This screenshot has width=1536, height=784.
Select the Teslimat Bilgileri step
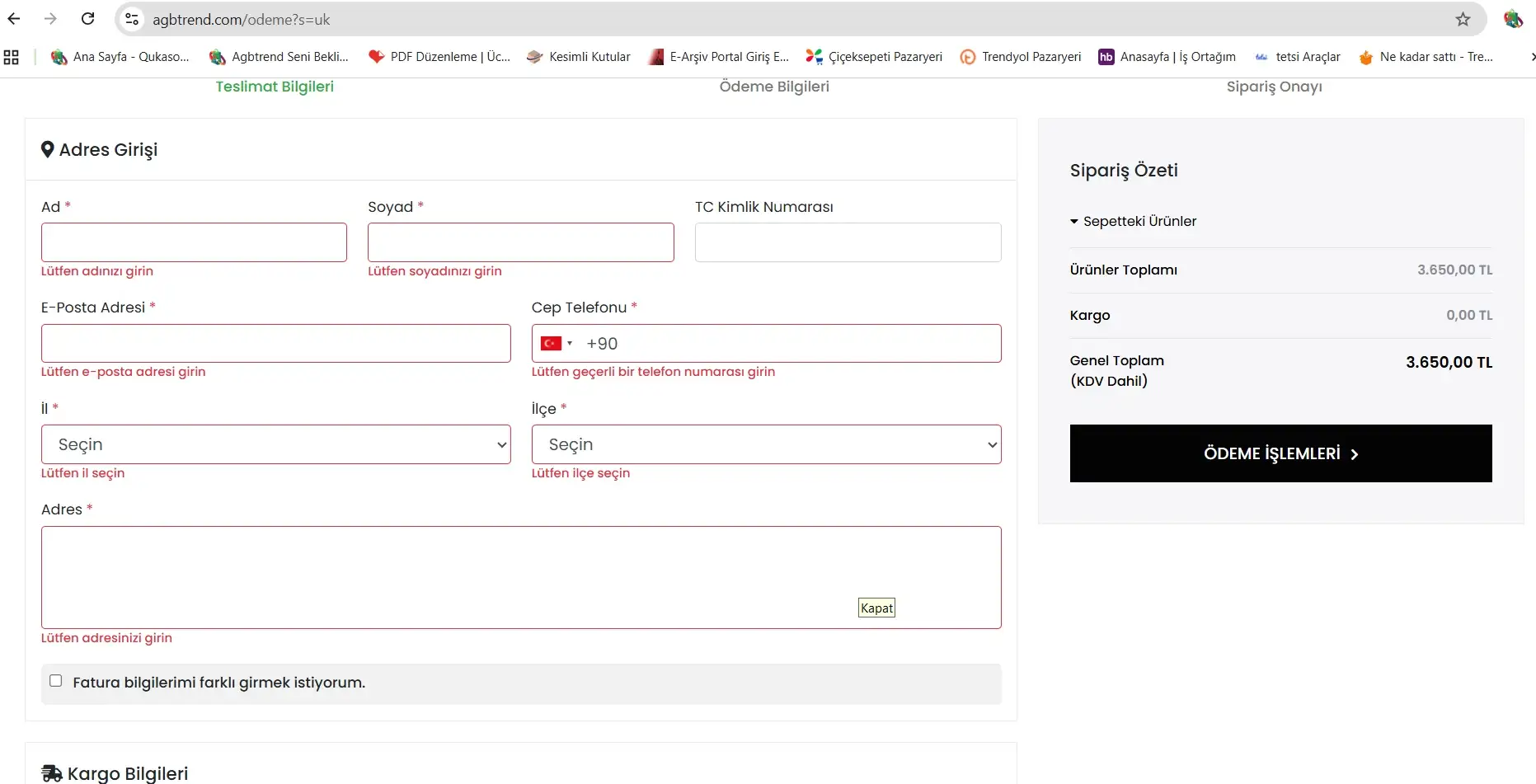(275, 87)
